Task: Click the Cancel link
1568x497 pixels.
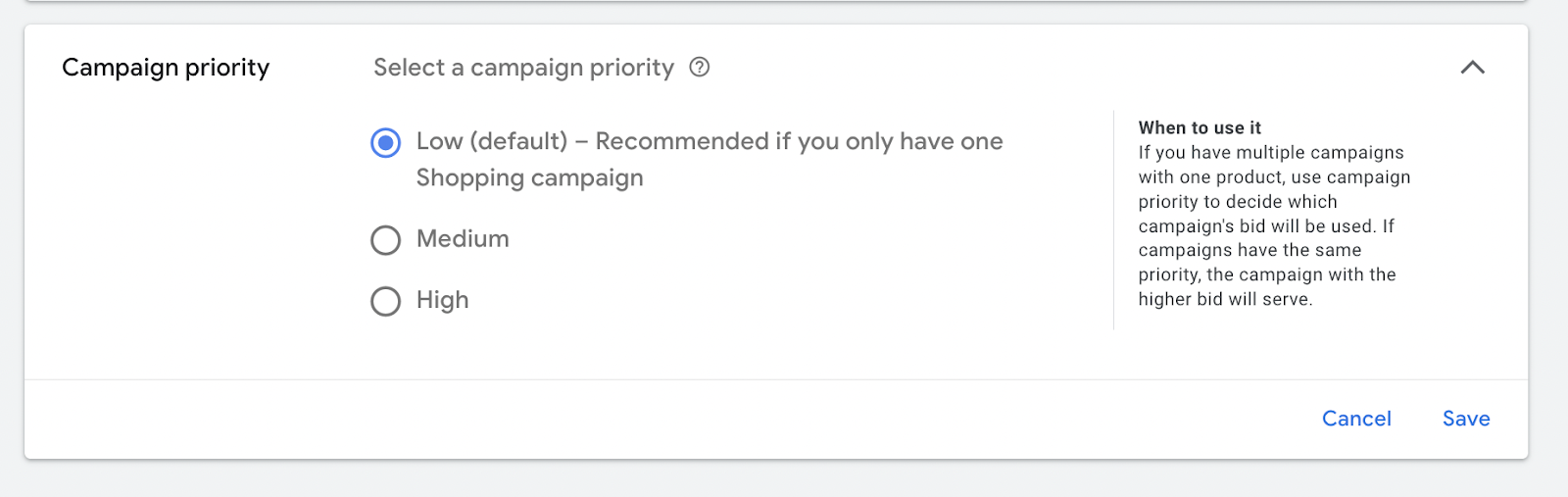Action: (x=1356, y=419)
